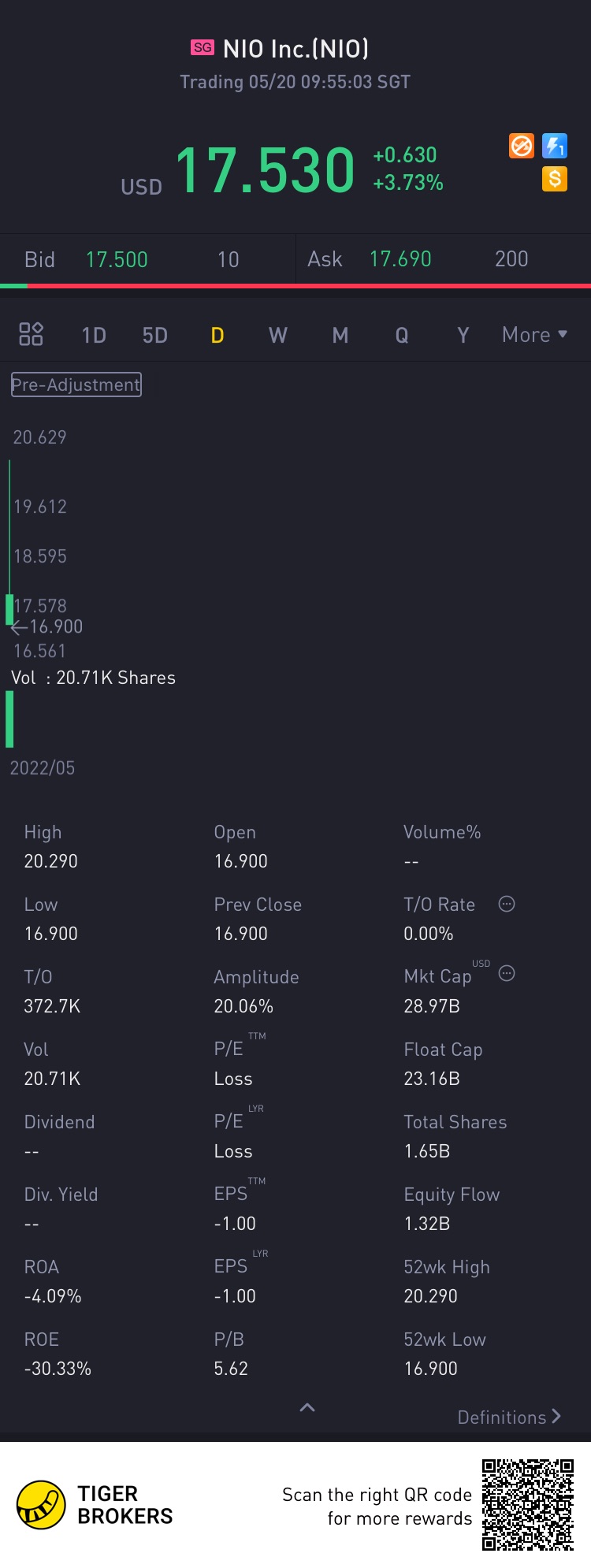Click the green volume bar in chart

click(9, 719)
